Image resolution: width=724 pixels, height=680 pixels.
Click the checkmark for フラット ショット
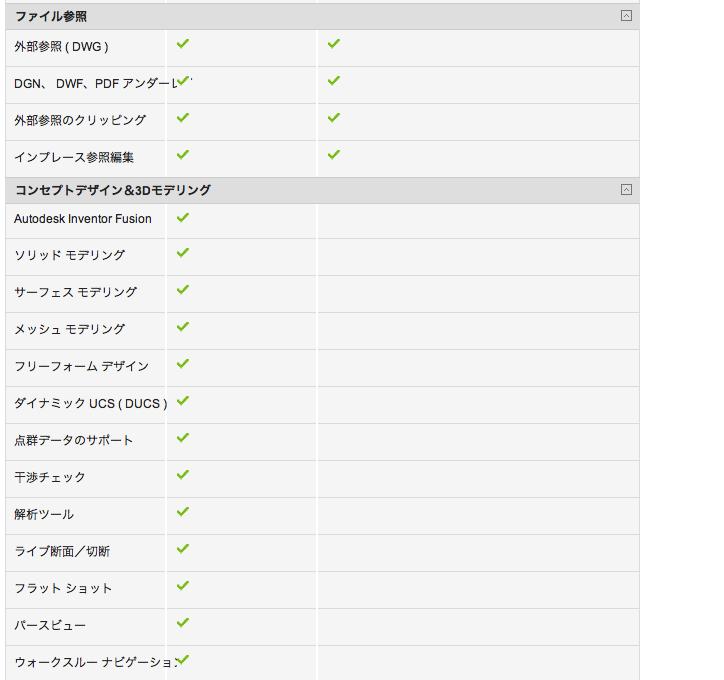point(183,586)
